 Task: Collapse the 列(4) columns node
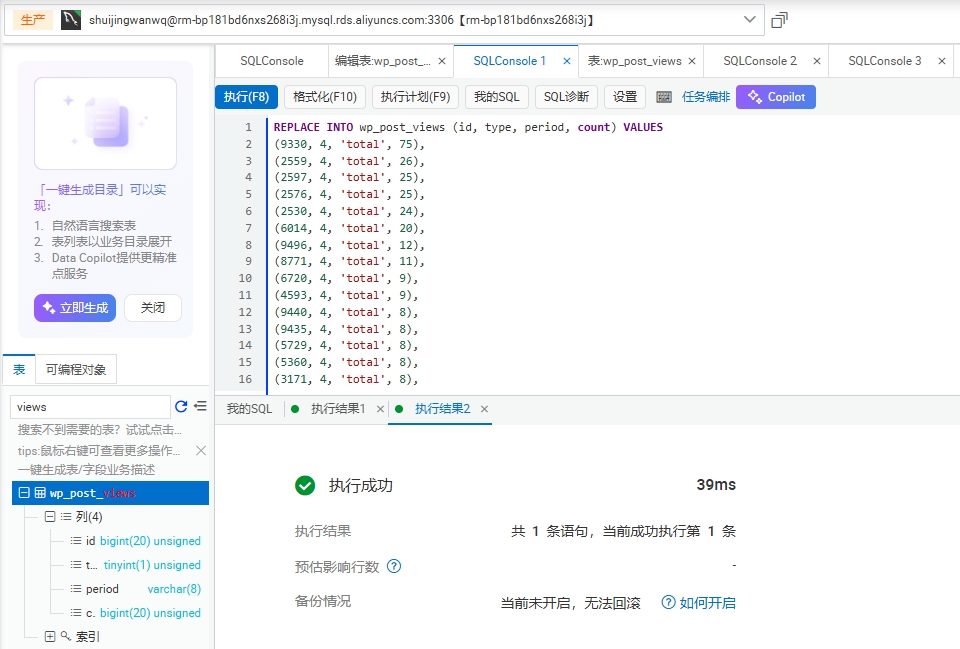(50, 517)
